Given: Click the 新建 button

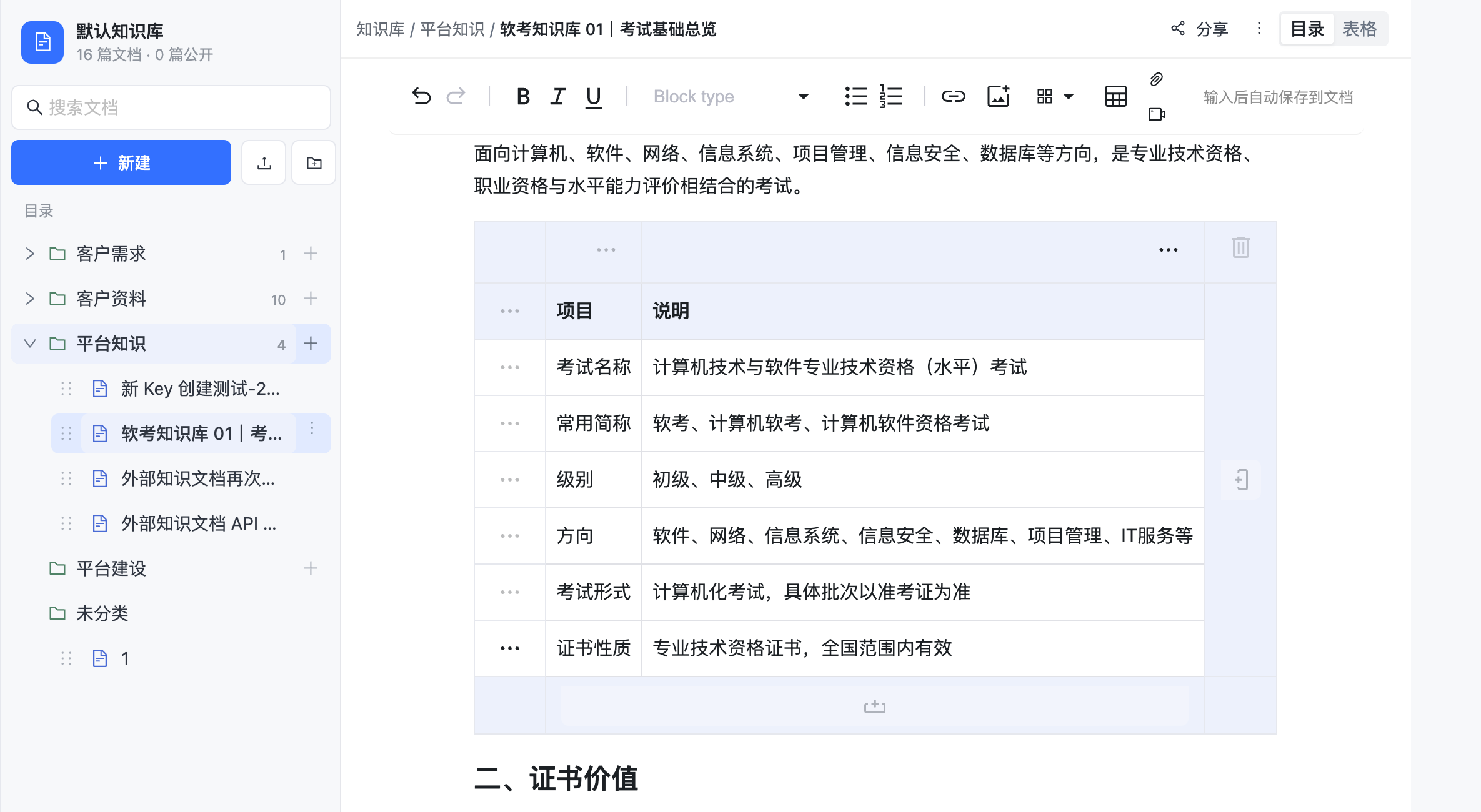Looking at the screenshot, I should 121,162.
